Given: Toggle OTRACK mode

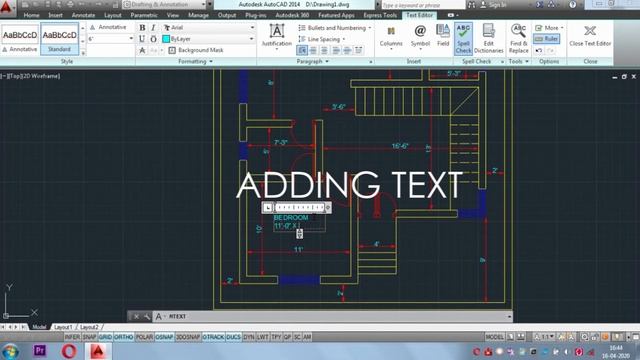Looking at the screenshot, I should [213, 337].
